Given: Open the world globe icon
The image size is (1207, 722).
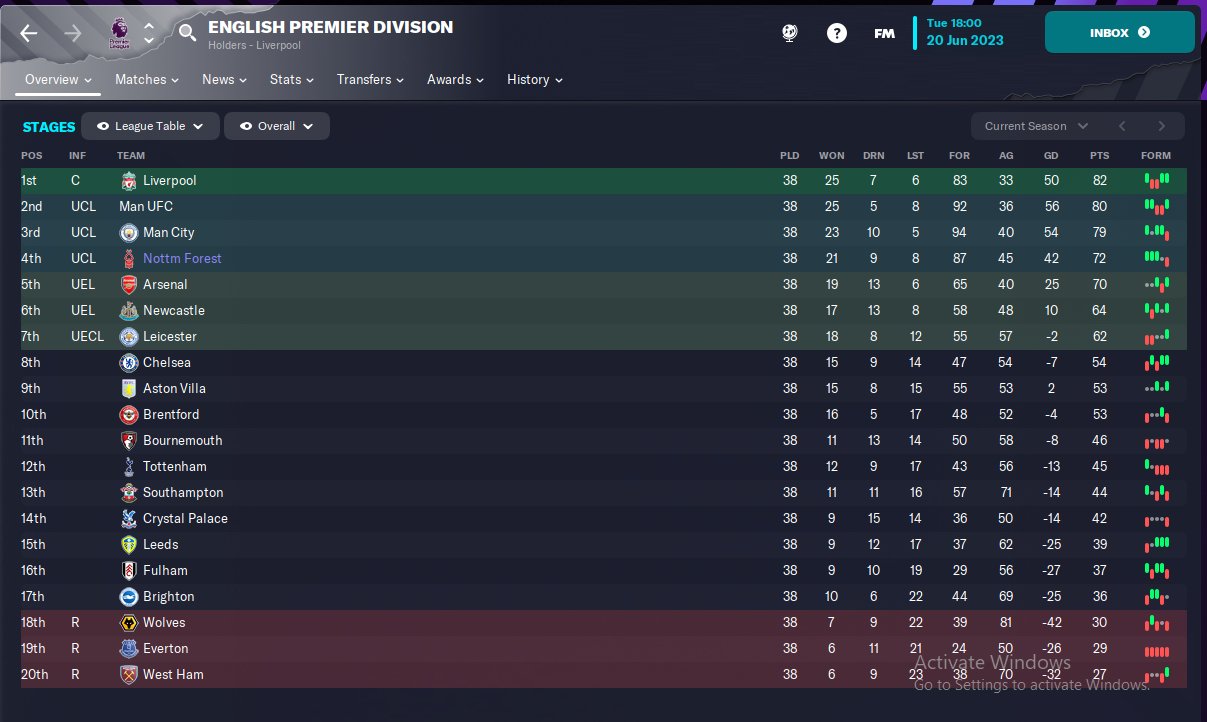Looking at the screenshot, I should click(x=790, y=33).
